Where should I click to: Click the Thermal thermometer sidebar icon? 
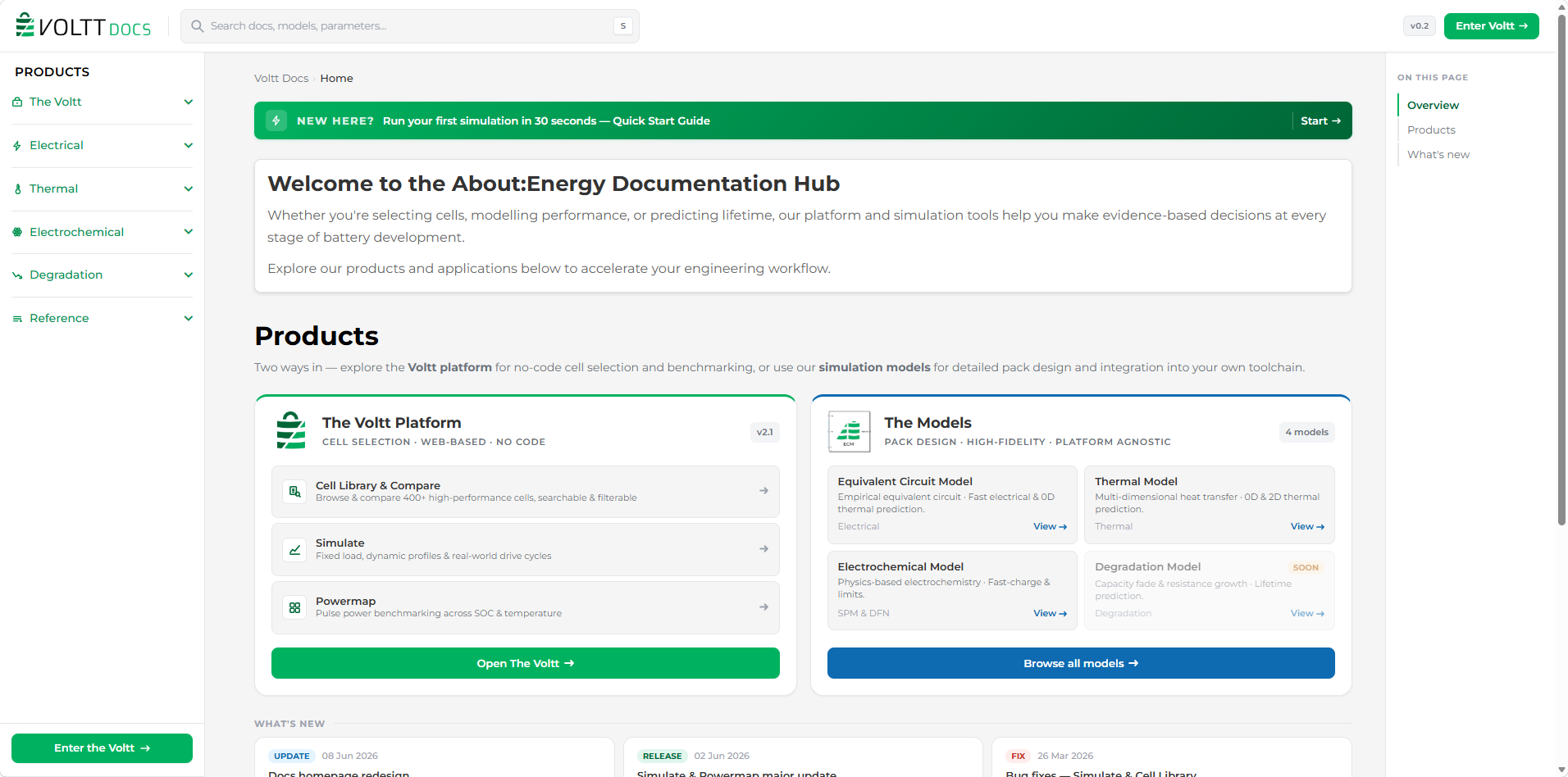[x=17, y=189]
